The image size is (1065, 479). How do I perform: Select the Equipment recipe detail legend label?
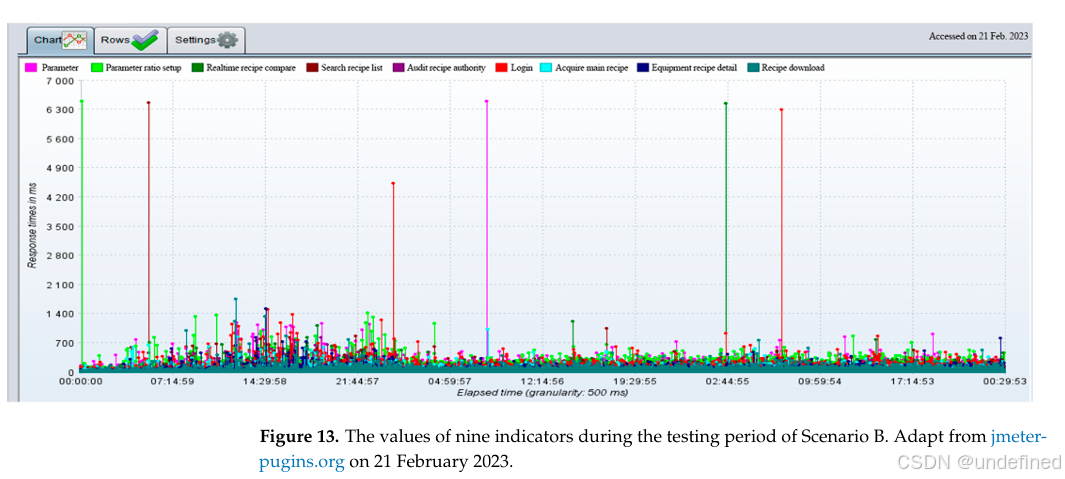693,68
